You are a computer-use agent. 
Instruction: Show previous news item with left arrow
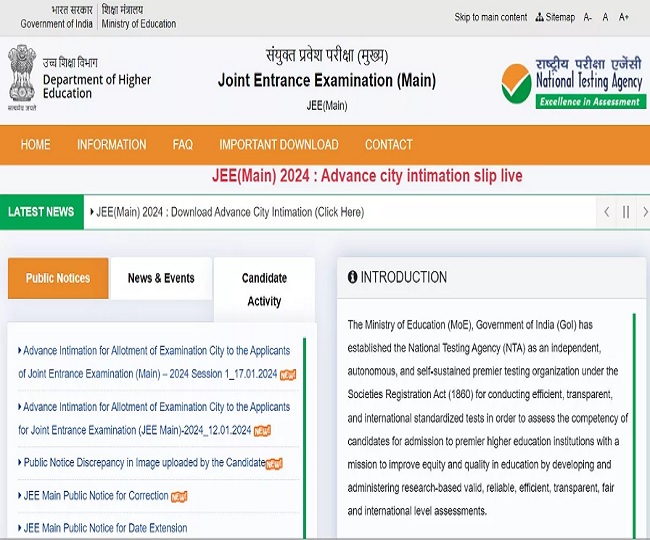(606, 212)
